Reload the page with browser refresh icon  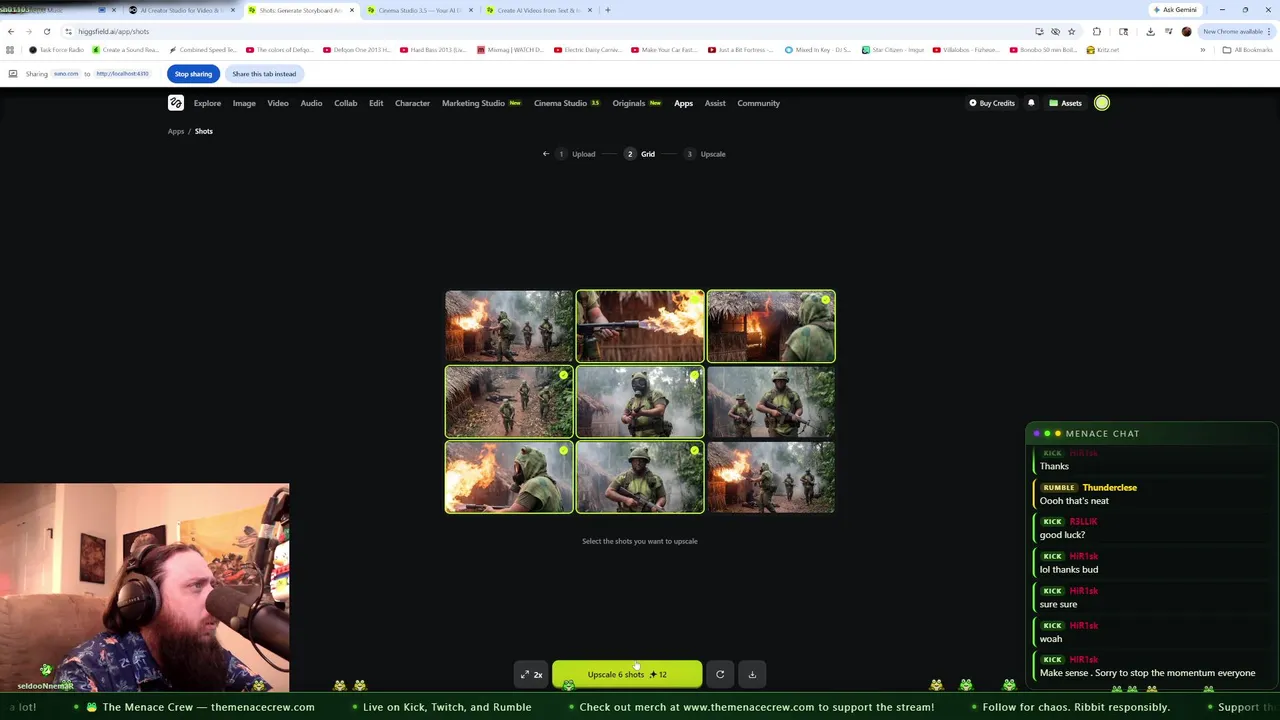click(x=46, y=31)
